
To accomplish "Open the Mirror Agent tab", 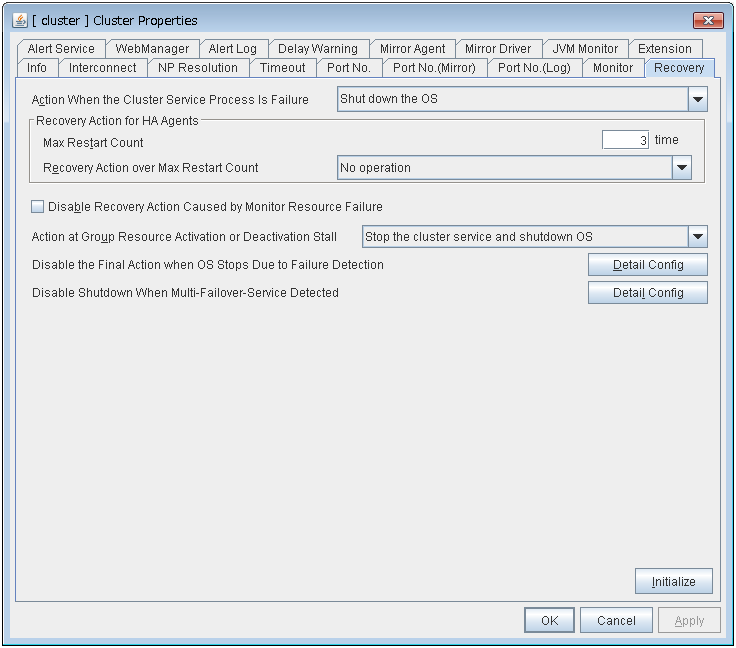I will [413, 49].
